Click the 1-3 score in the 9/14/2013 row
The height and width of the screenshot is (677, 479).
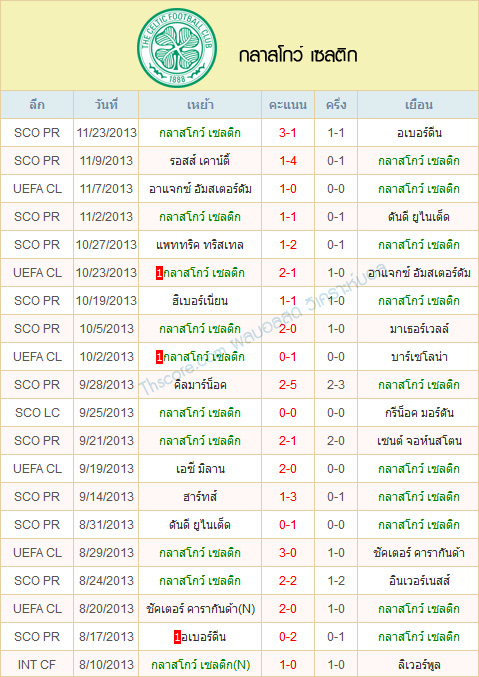click(288, 497)
